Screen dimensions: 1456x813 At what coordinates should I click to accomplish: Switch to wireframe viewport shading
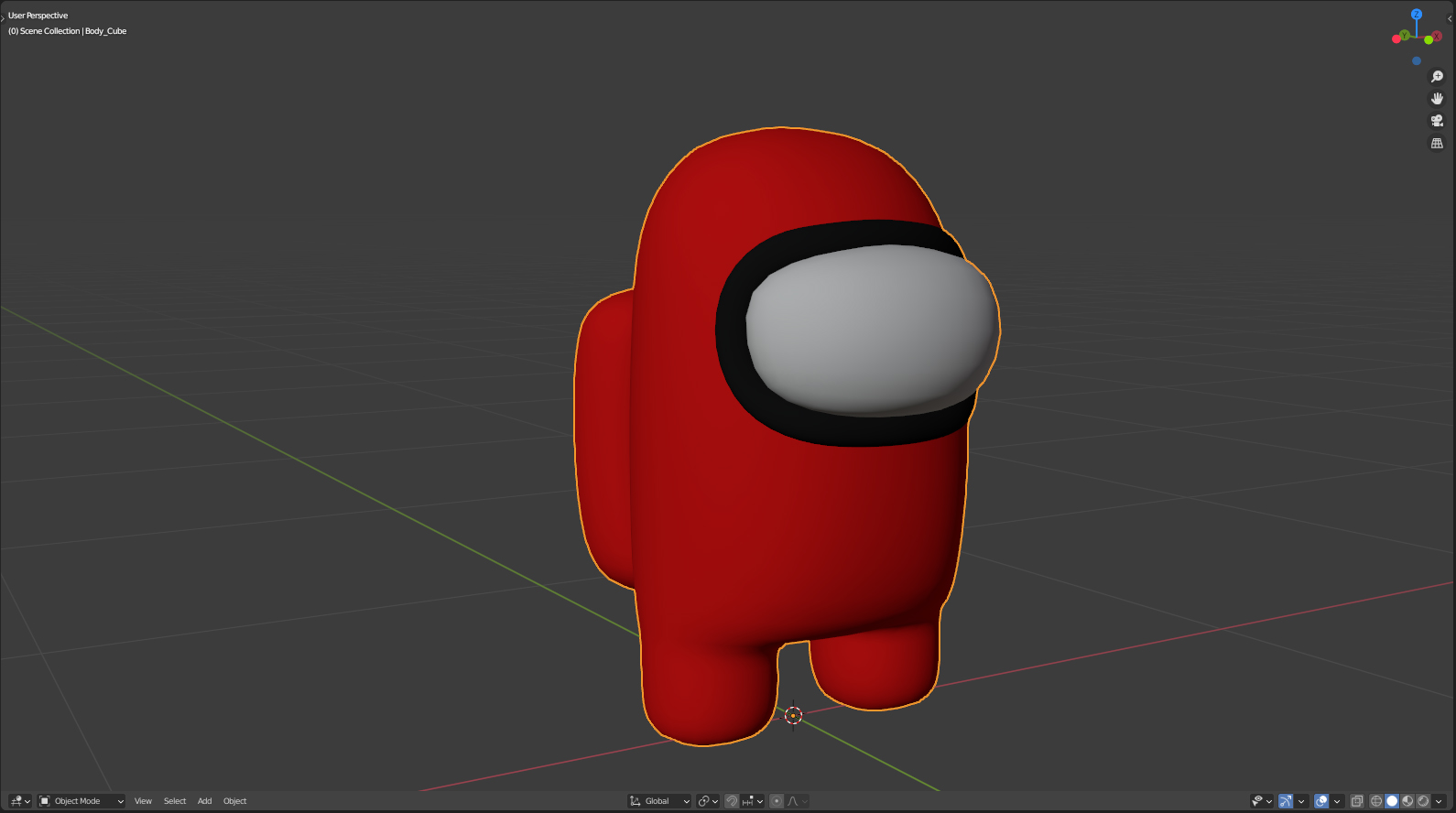[1376, 801]
